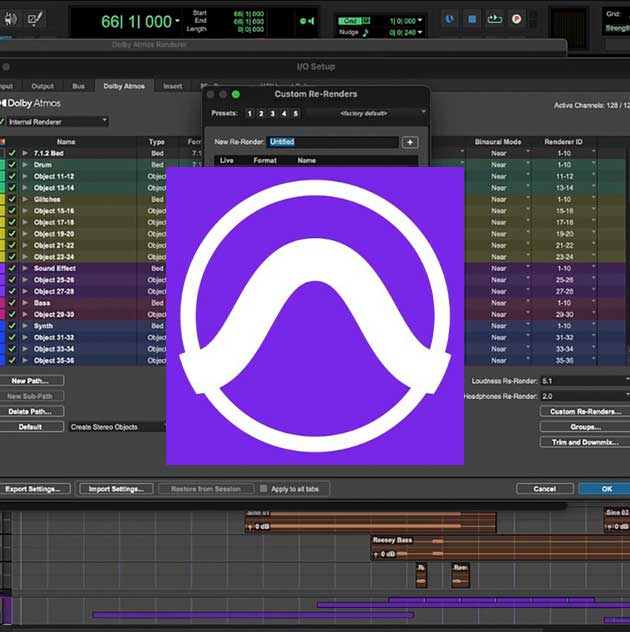Click the Import Settings... button
The height and width of the screenshot is (632, 630).
(x=116, y=489)
